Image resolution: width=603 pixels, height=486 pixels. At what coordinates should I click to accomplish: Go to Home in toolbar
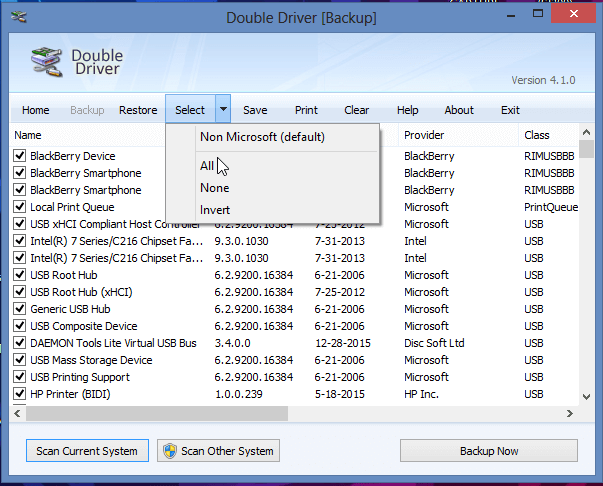36,110
